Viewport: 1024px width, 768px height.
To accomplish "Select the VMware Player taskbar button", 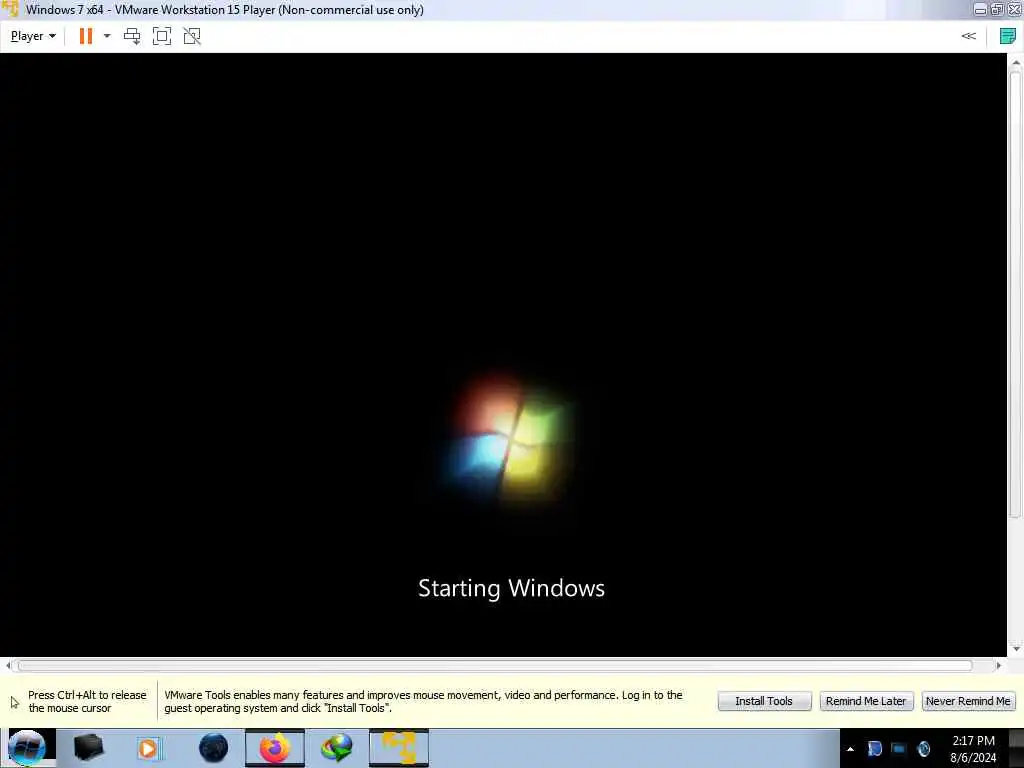I will coord(399,748).
